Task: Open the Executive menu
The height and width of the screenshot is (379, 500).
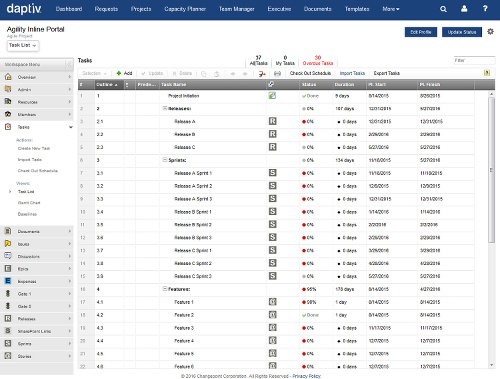Action: coord(279,9)
